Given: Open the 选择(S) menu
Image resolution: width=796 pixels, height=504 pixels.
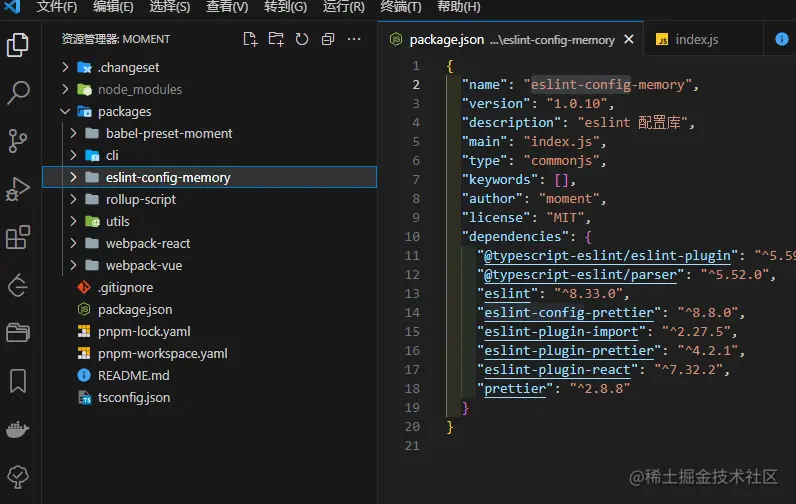Looking at the screenshot, I should pyautogui.click(x=170, y=7).
